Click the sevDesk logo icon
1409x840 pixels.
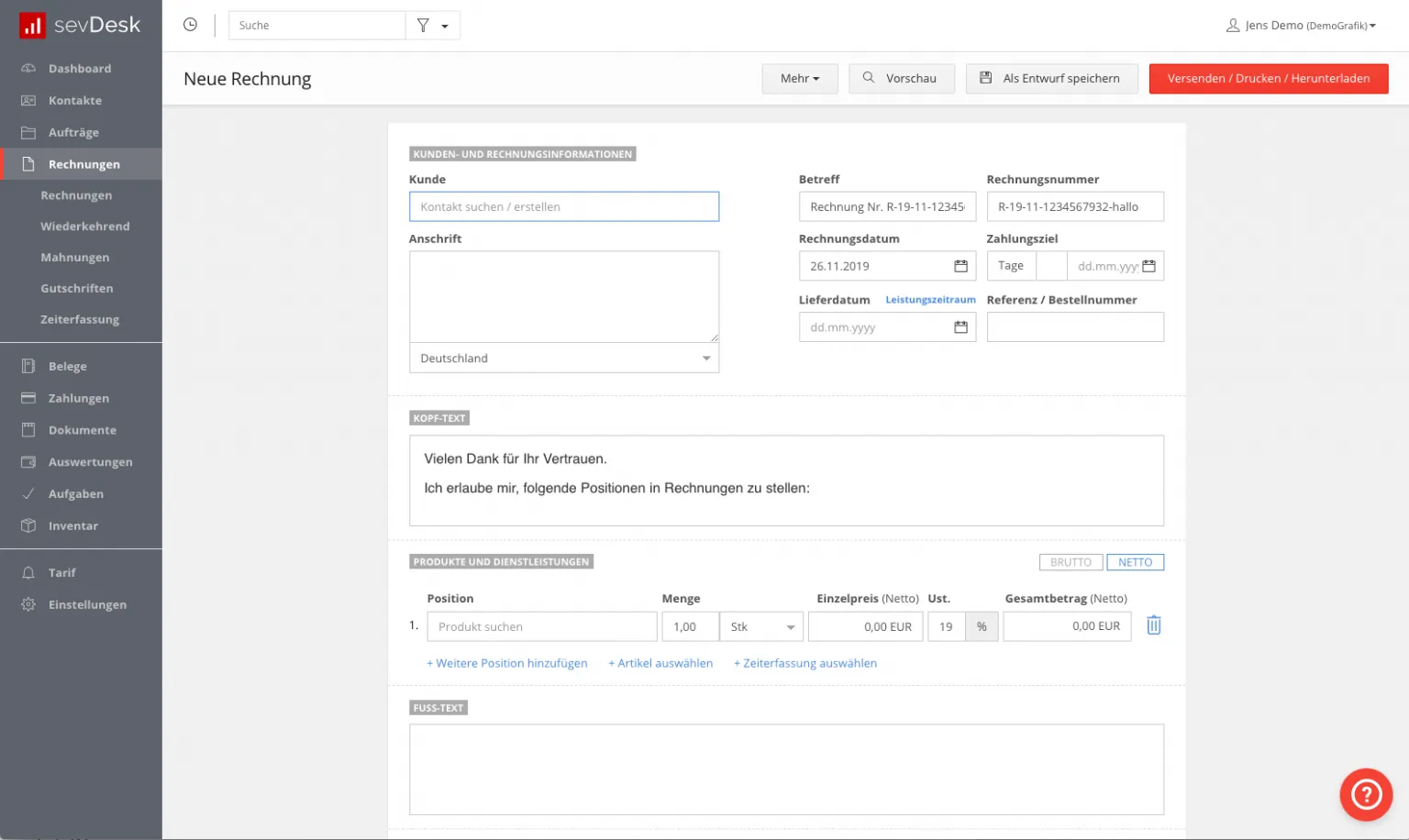point(32,26)
